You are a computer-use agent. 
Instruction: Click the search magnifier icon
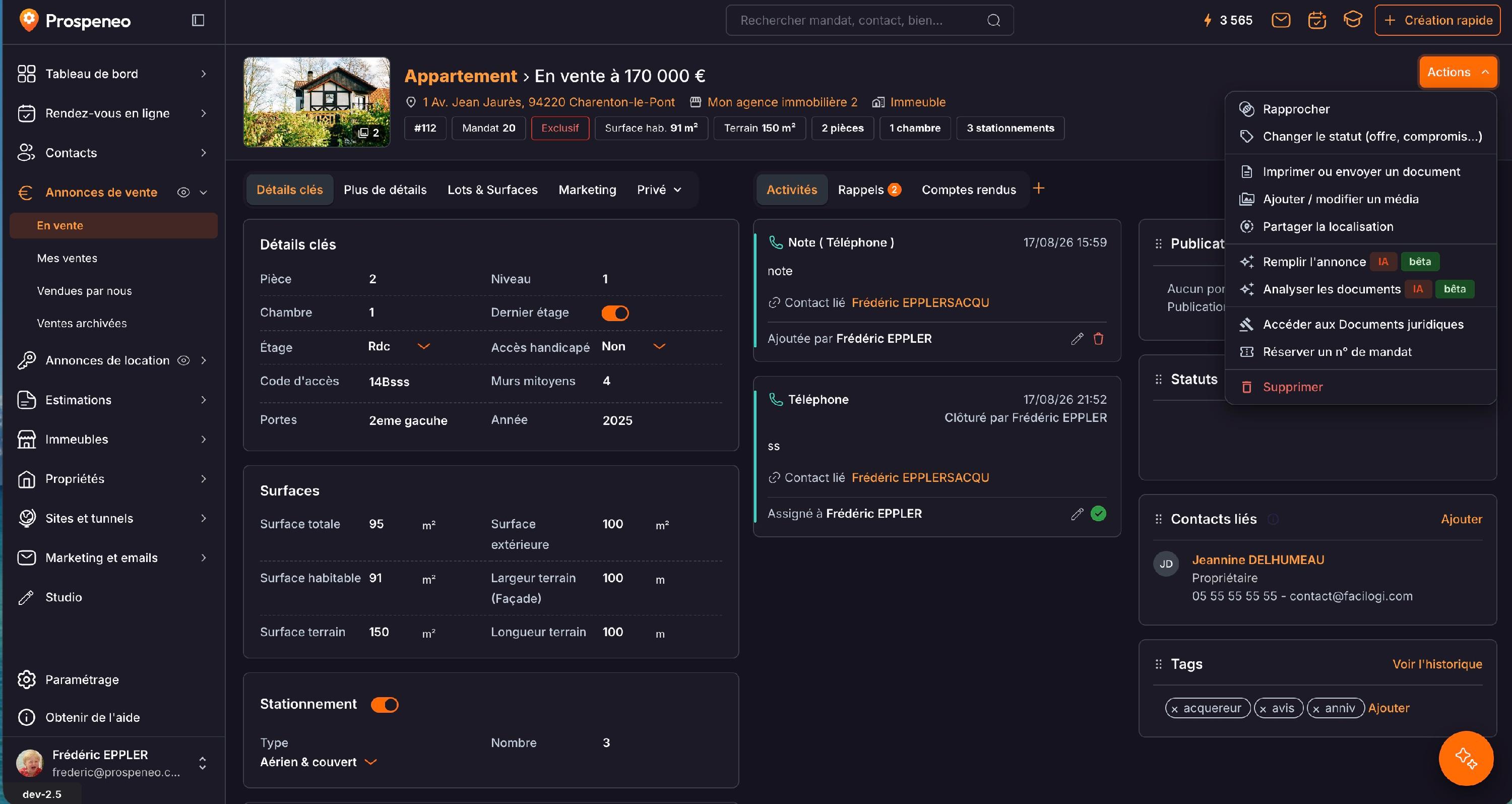click(x=993, y=21)
